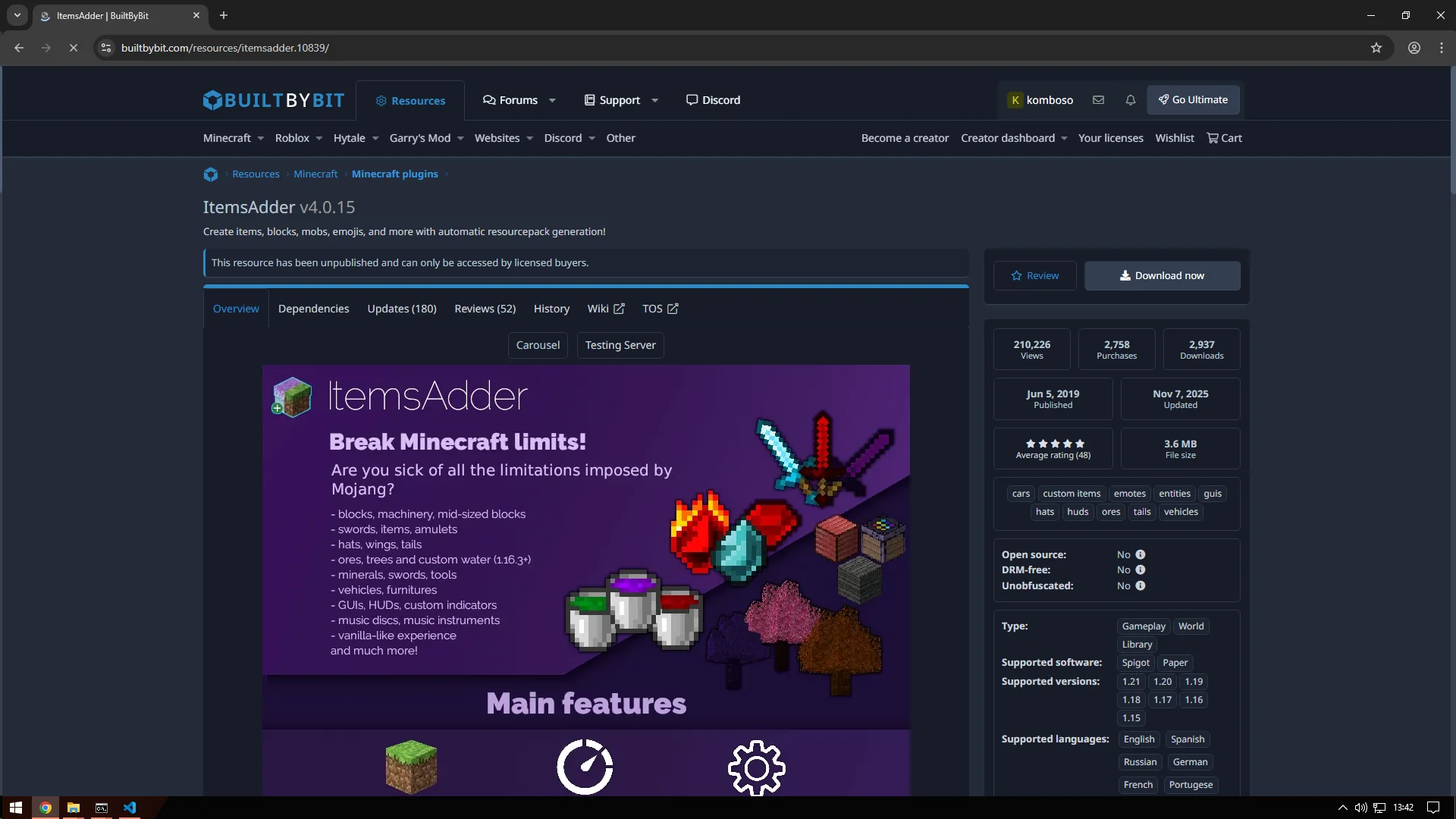Open a new browser tab
The height and width of the screenshot is (819, 1456).
coord(224,15)
